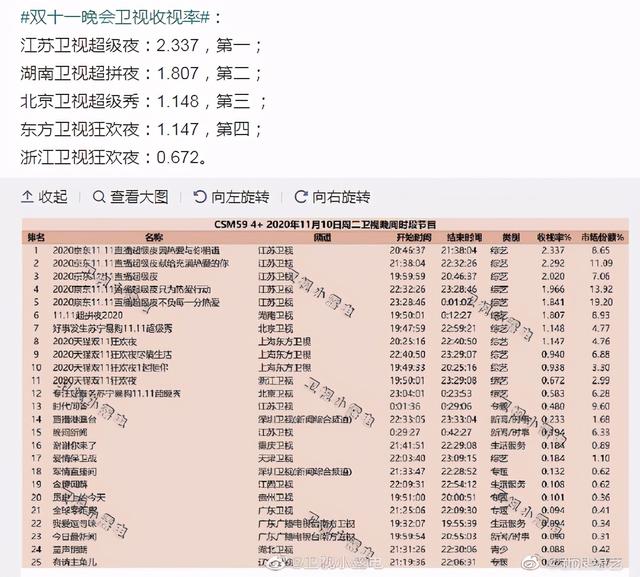Click the 向右旋转 rotate-right icon
640x577 pixels.
(300, 197)
